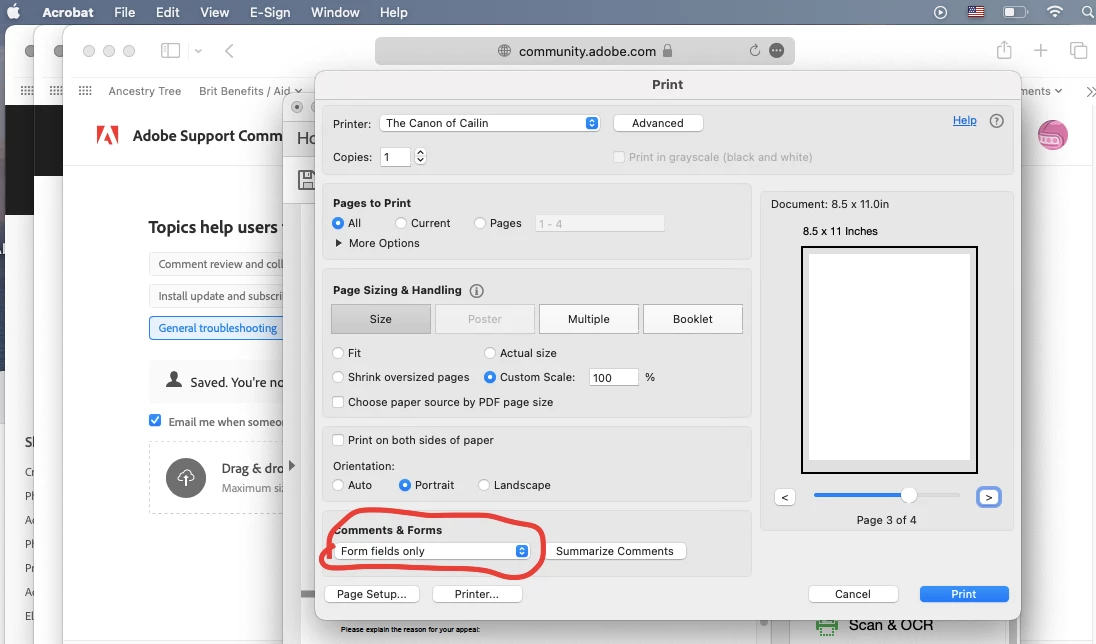Click the Custom Scale percentage field
1096x644 pixels.
pyautogui.click(x=614, y=378)
